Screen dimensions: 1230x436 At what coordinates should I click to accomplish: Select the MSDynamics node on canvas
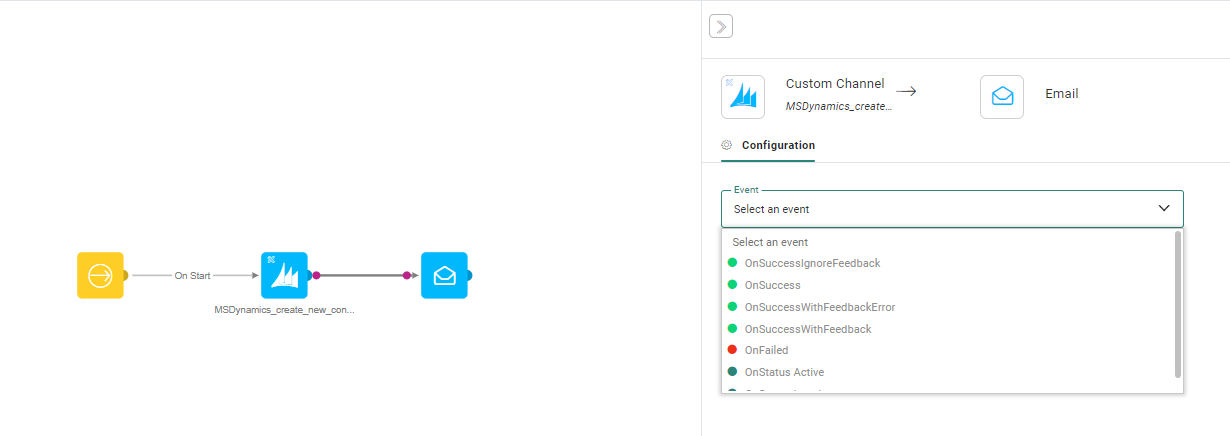(284, 275)
